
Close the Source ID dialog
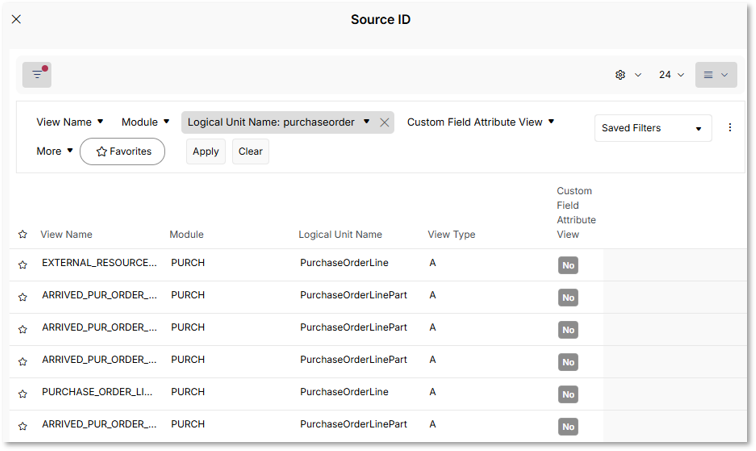[x=16, y=19]
